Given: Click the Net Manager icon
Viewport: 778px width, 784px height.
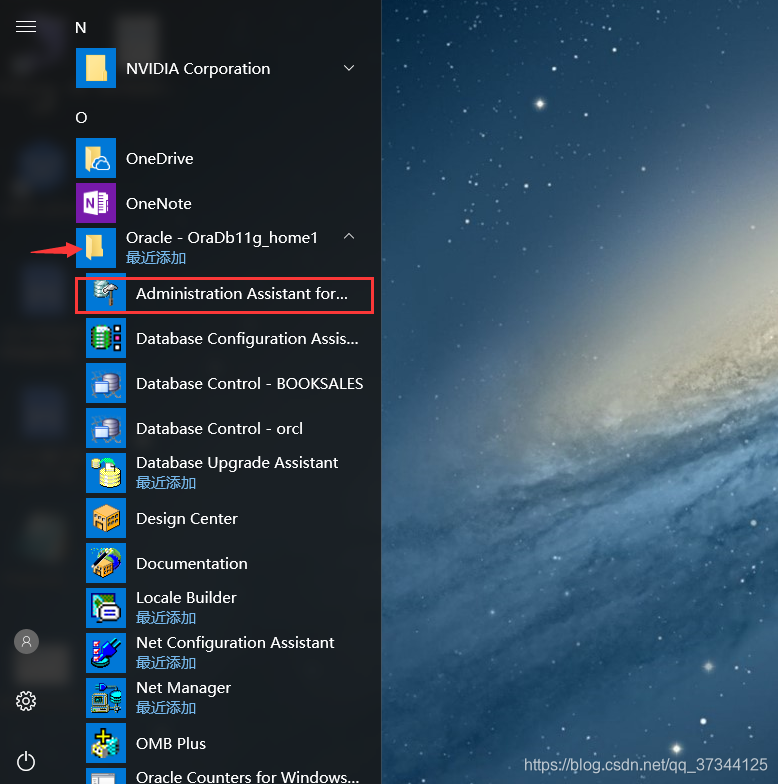Looking at the screenshot, I should point(106,698).
